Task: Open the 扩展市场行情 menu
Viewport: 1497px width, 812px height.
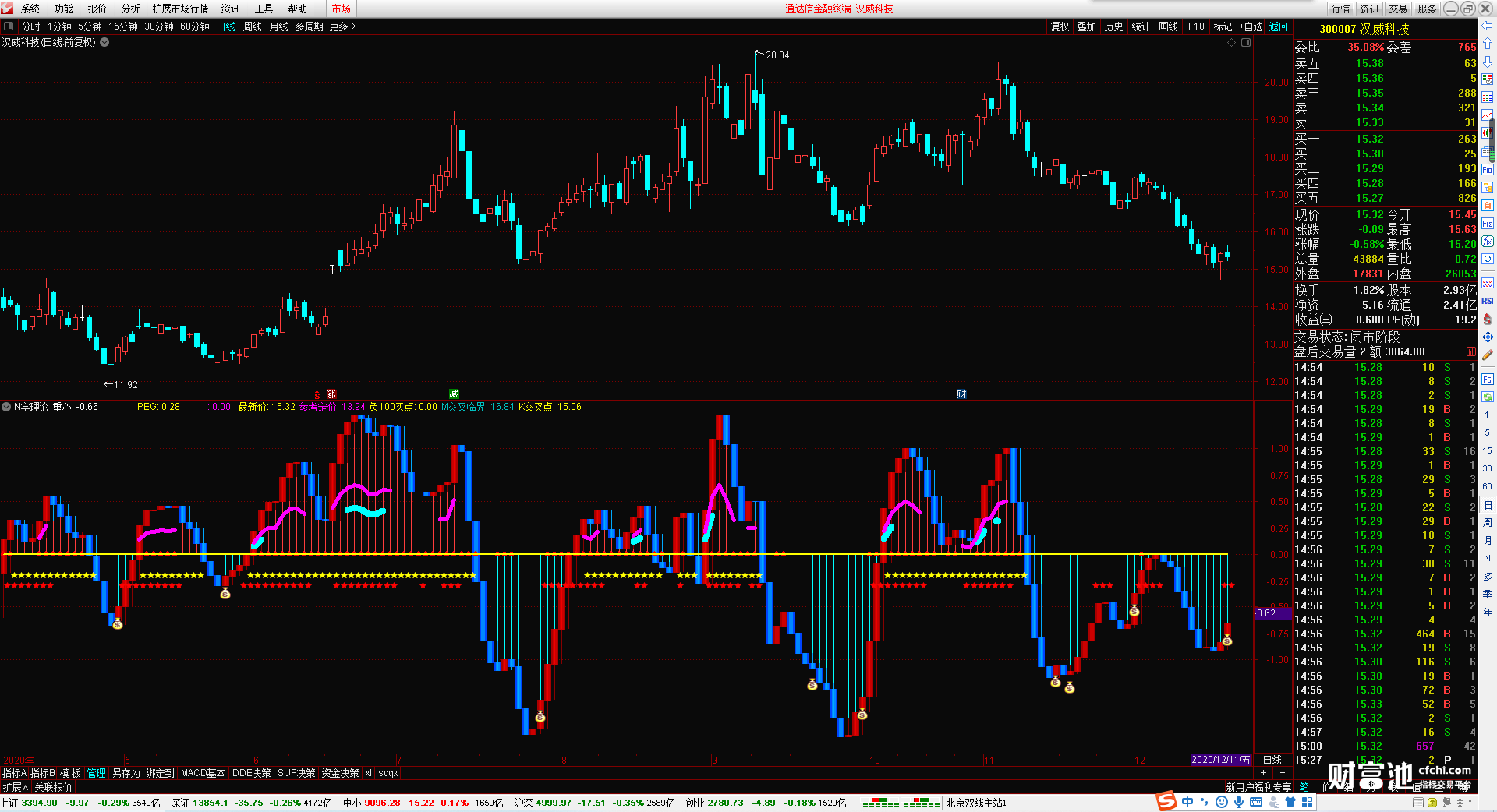Action: pyautogui.click(x=181, y=9)
